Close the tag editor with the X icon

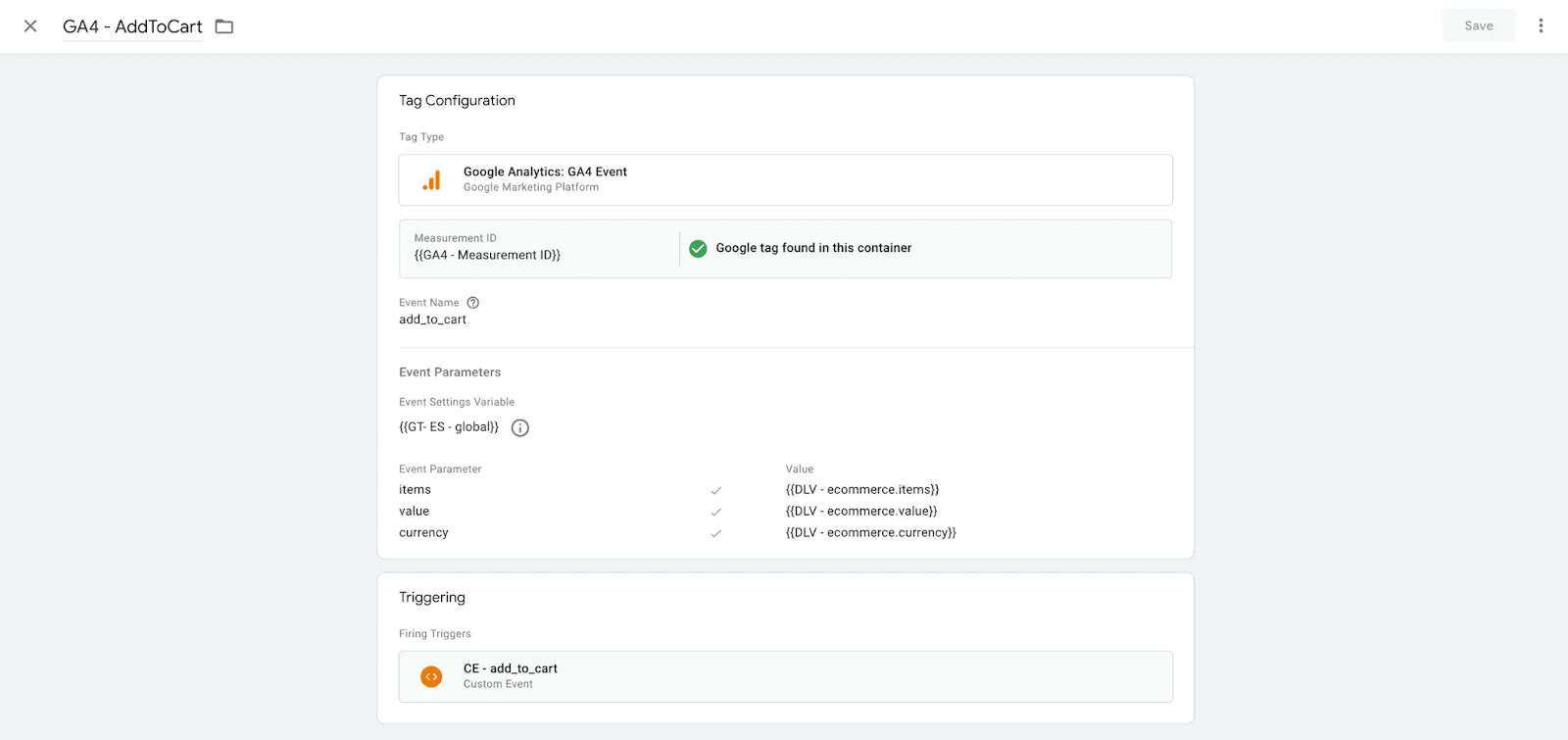tap(30, 26)
